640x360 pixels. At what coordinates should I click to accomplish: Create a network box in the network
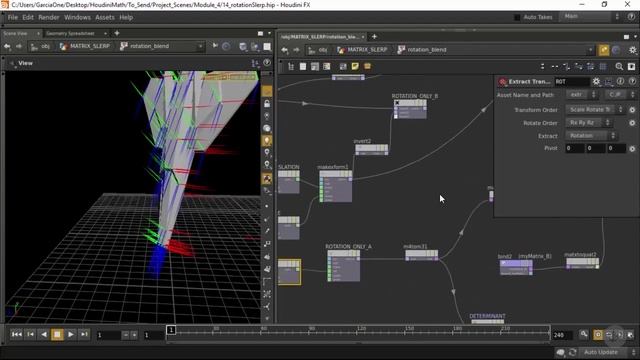click(x=367, y=66)
